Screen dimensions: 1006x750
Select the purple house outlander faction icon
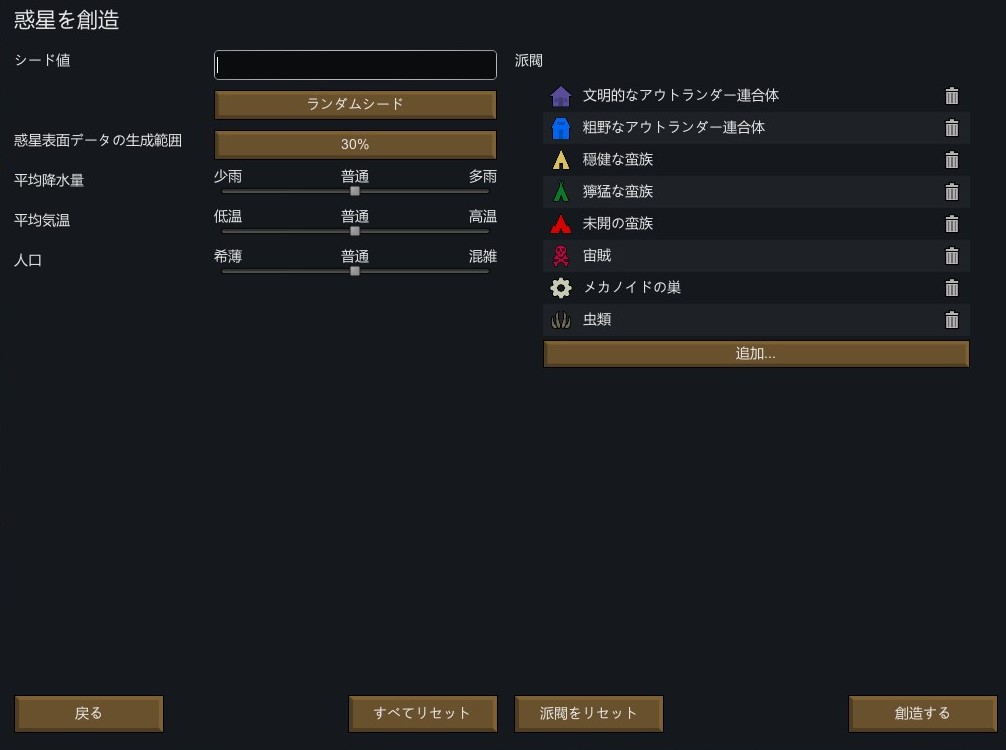[x=561, y=96]
